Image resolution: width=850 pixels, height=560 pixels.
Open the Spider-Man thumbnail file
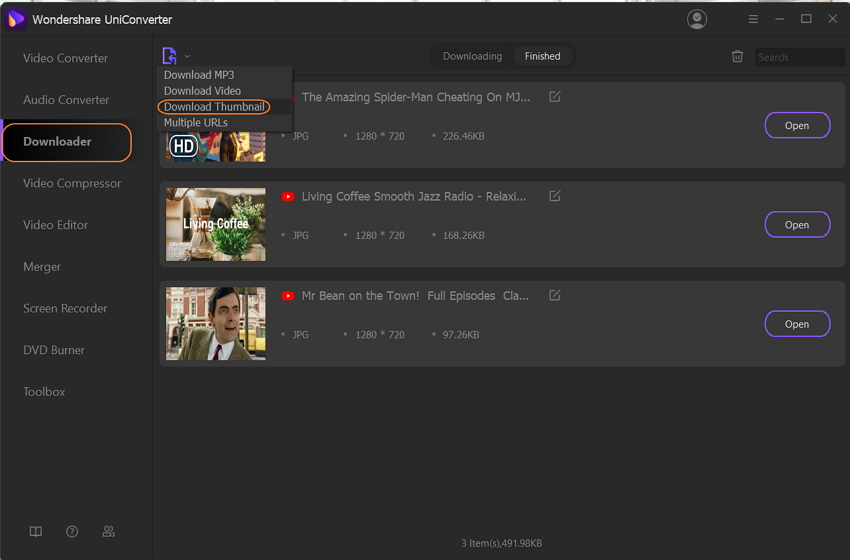coord(797,125)
